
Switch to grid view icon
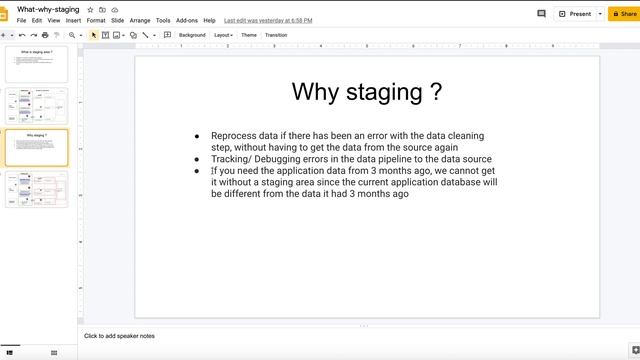[x=54, y=353]
